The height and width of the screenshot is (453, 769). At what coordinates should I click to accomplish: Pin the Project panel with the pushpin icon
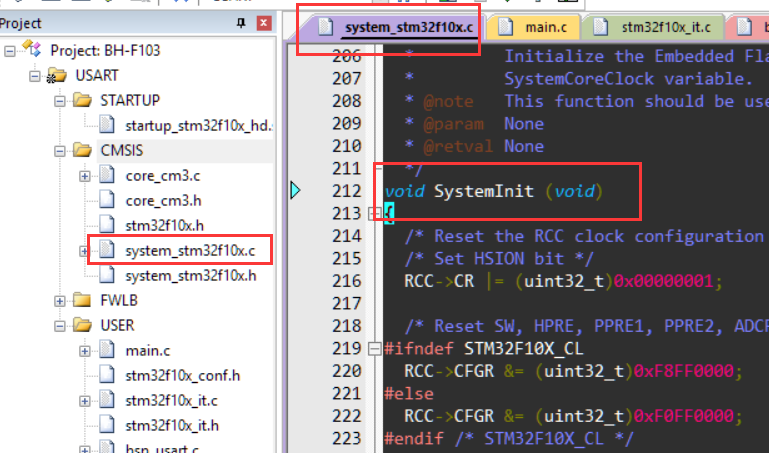[241, 23]
